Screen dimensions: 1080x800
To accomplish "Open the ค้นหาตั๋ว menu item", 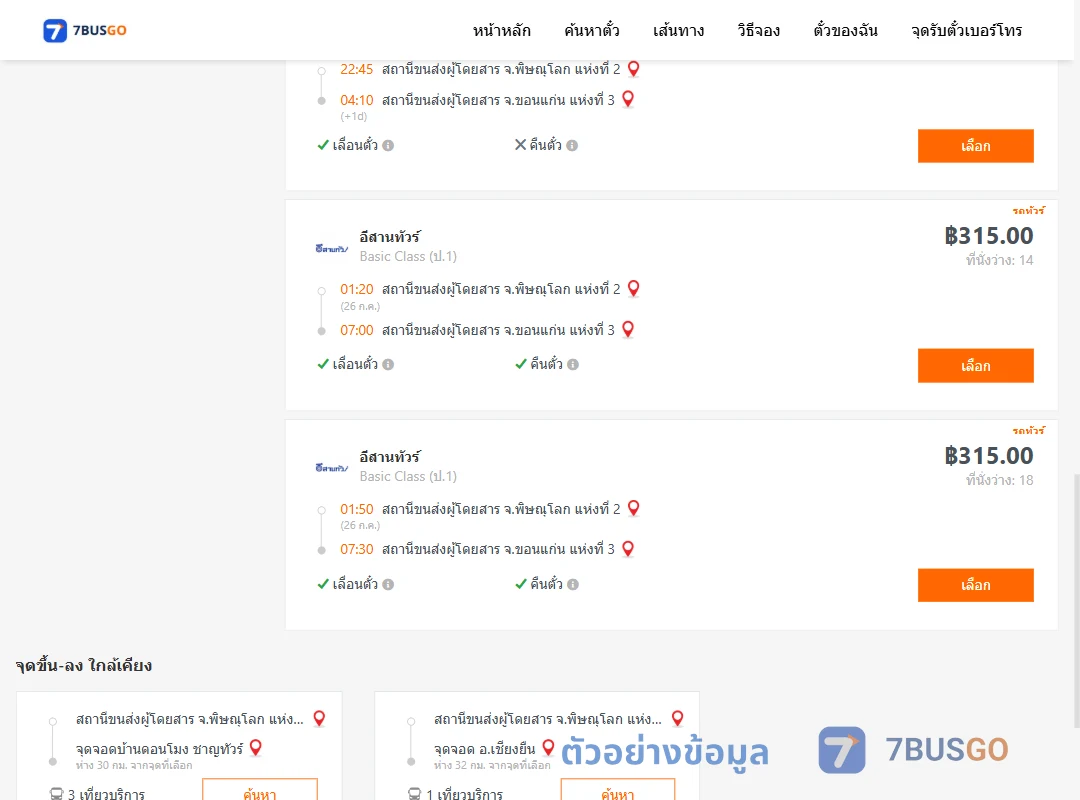I will pyautogui.click(x=592, y=30).
